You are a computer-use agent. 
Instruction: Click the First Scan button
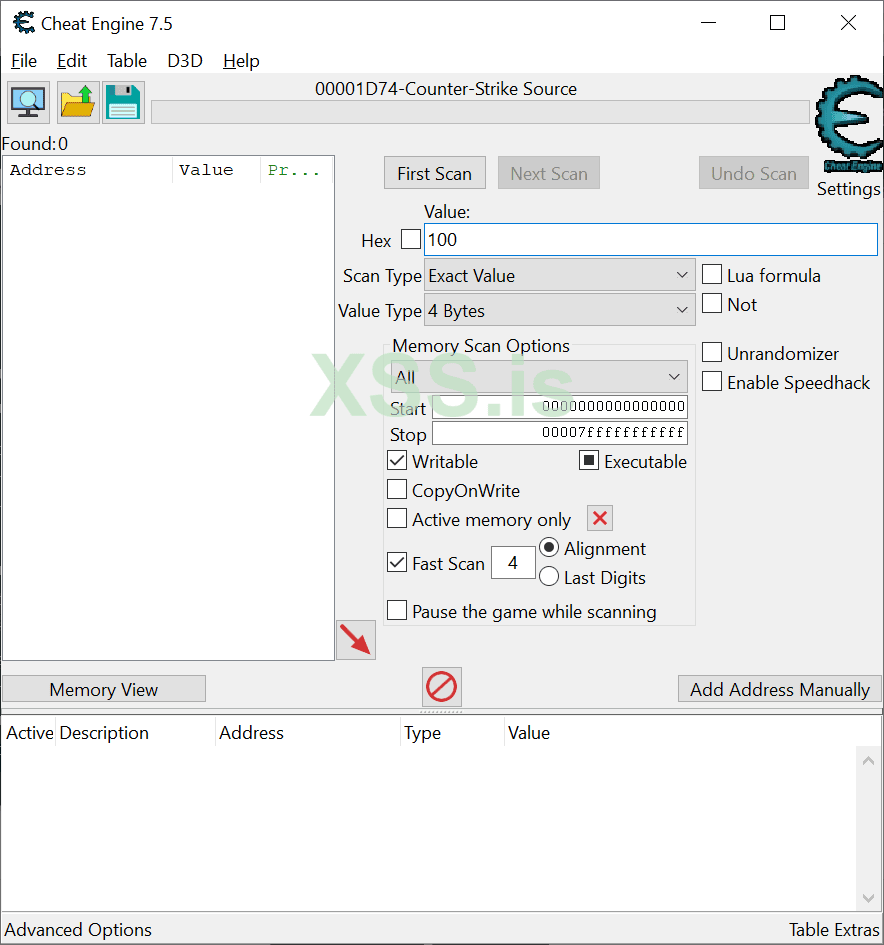[x=434, y=174]
